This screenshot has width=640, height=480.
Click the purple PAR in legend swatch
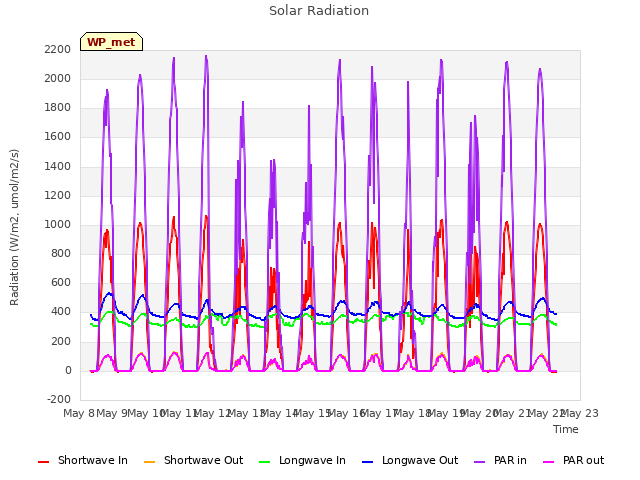point(480,462)
